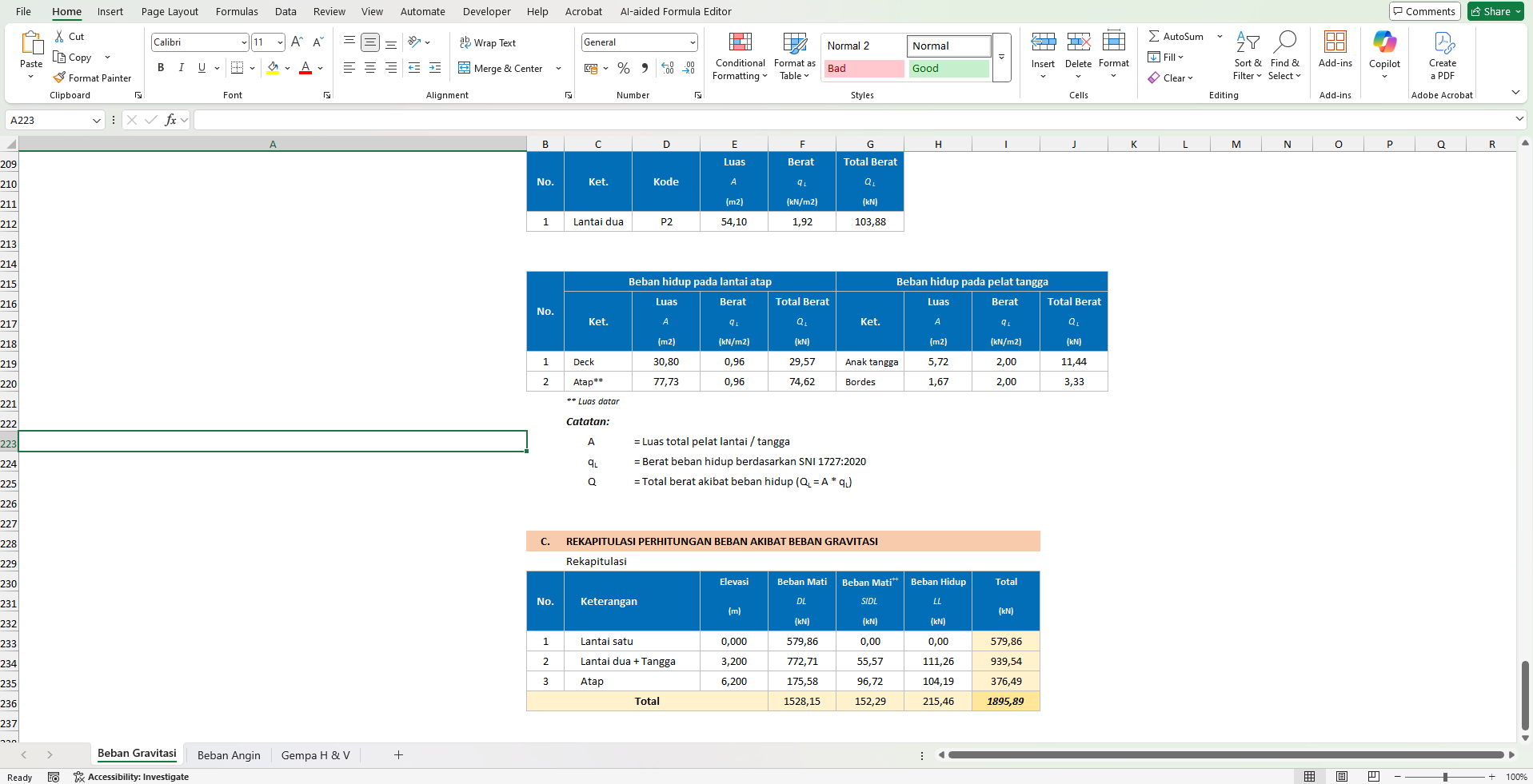Open the Formulas ribbon tab
This screenshot has height=784, width=1533.
[x=237, y=11]
